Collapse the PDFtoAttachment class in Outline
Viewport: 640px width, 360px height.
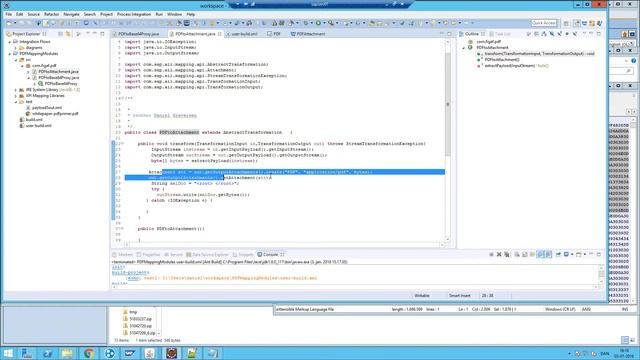tap(464, 48)
